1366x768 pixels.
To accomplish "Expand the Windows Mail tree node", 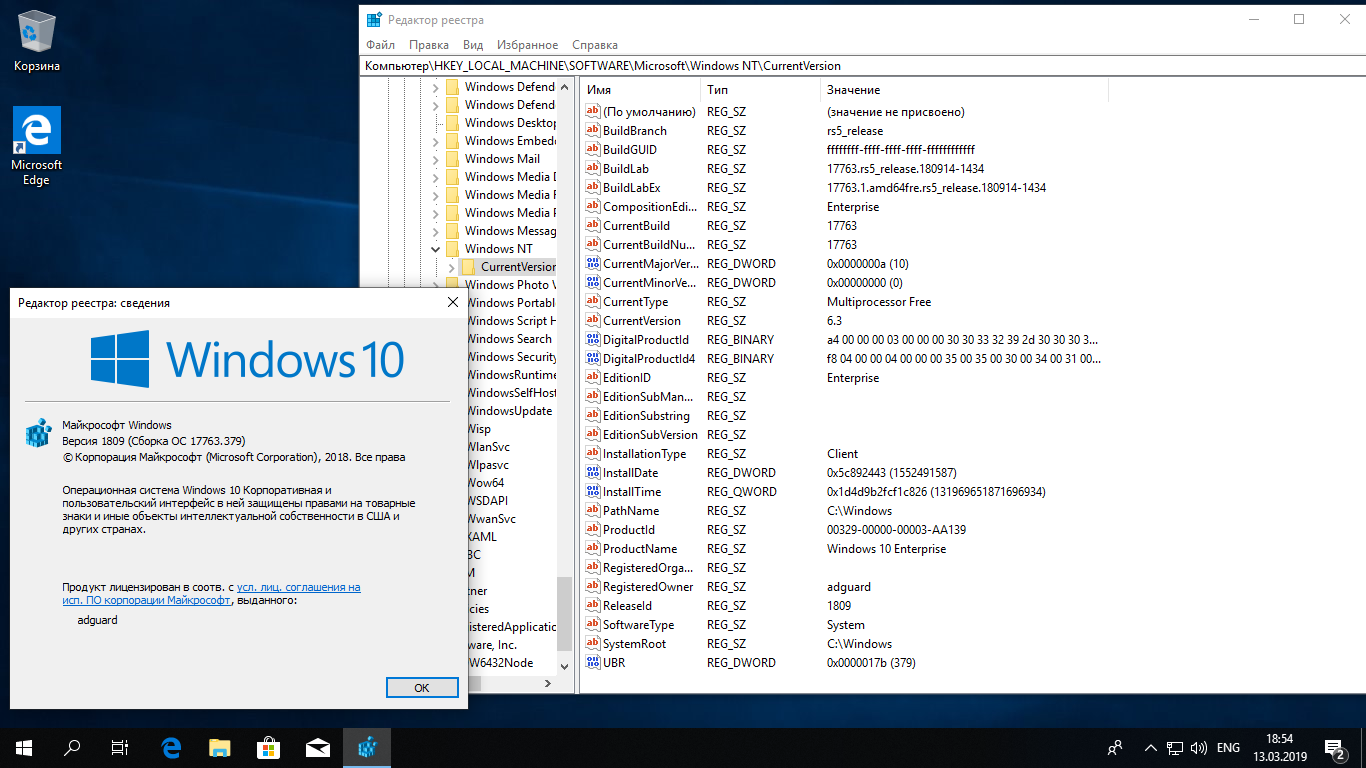I will click(435, 159).
